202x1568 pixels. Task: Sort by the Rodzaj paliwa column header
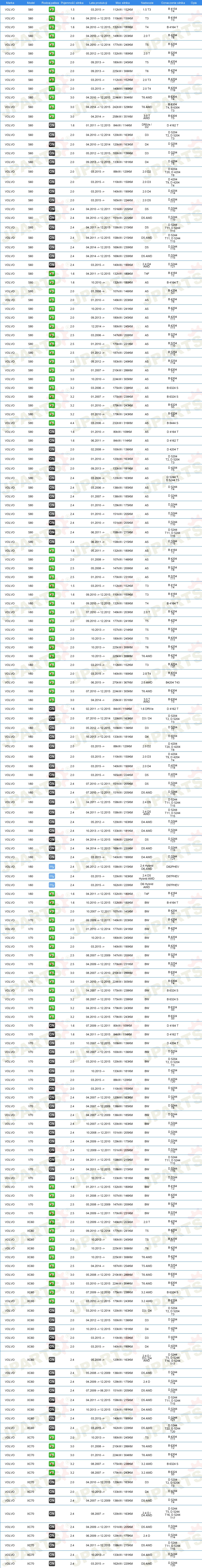point(52,2)
